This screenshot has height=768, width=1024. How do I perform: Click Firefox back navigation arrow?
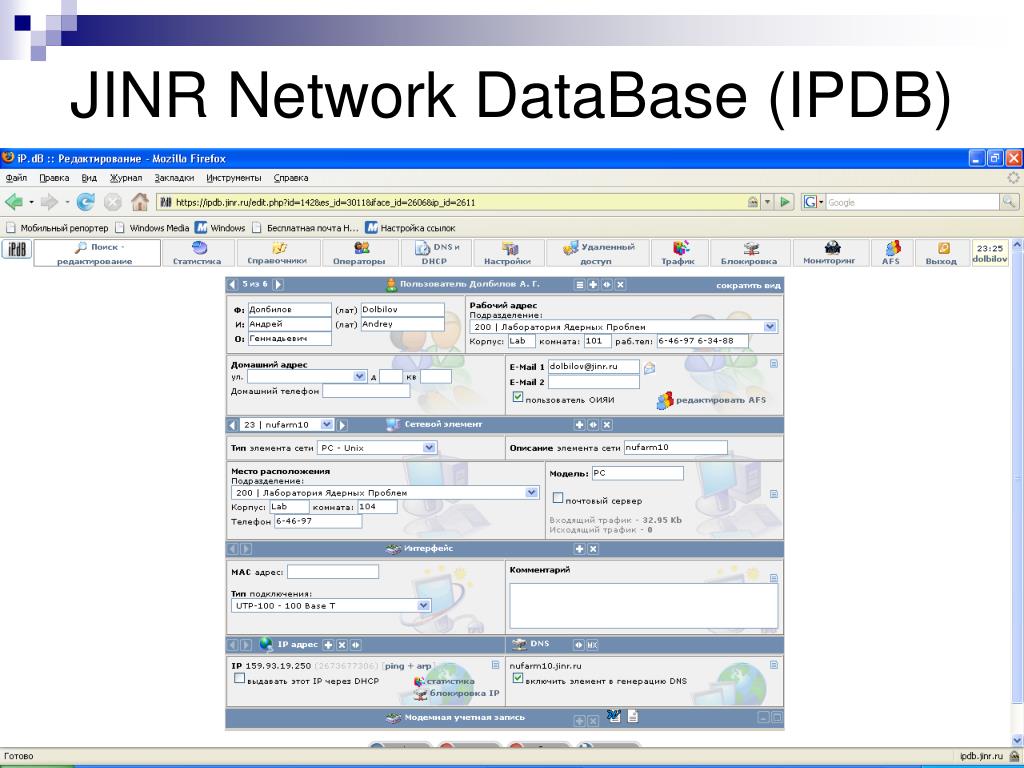[14, 202]
